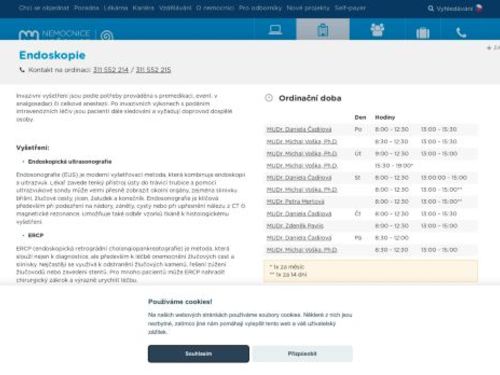
Task: Open the O nemocnici menu item
Action: pos(215,8)
